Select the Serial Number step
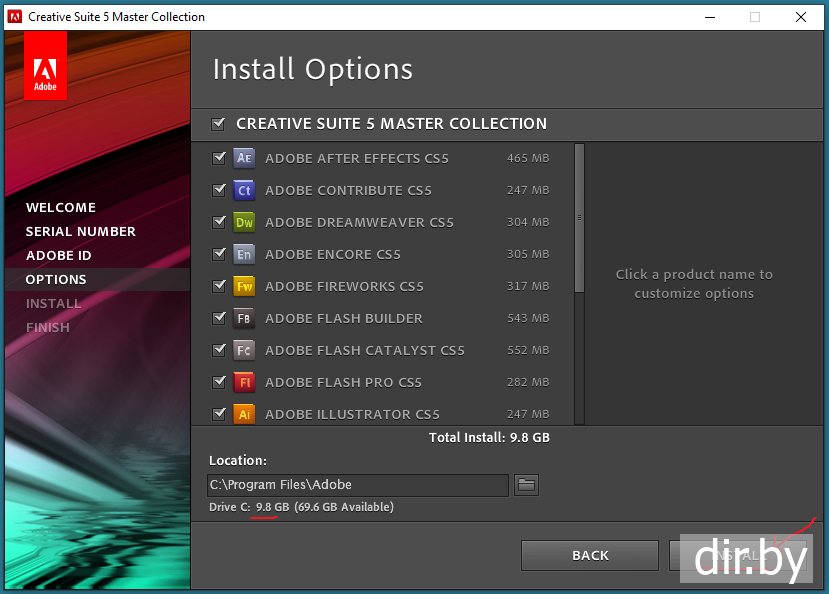This screenshot has width=829, height=594. [81, 232]
